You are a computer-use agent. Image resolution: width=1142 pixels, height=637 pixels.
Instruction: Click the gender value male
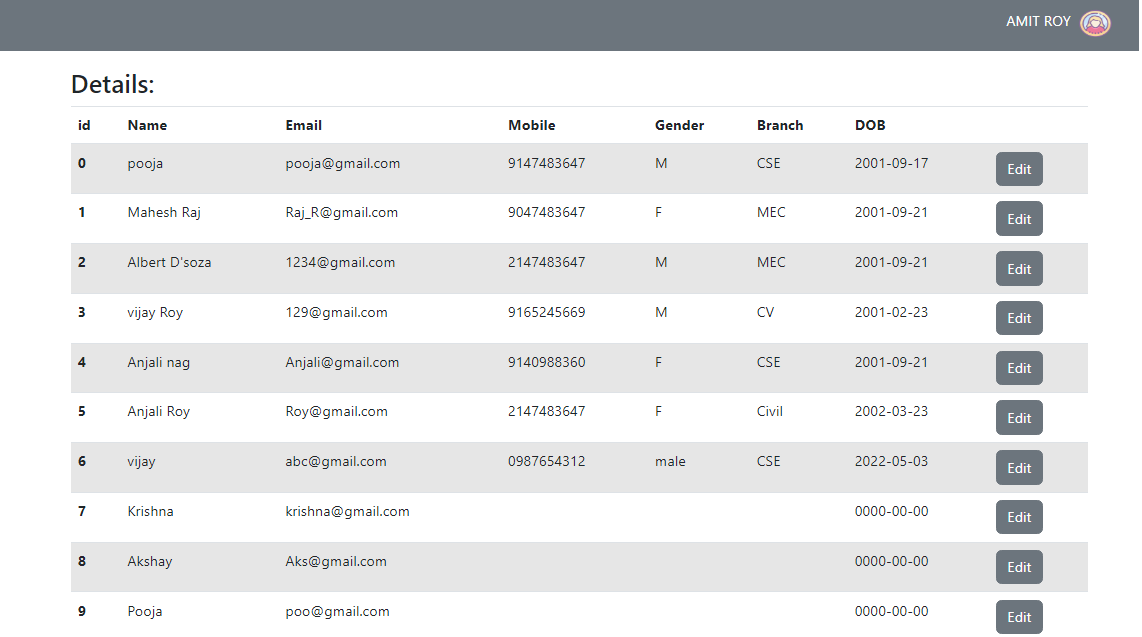[x=670, y=462]
